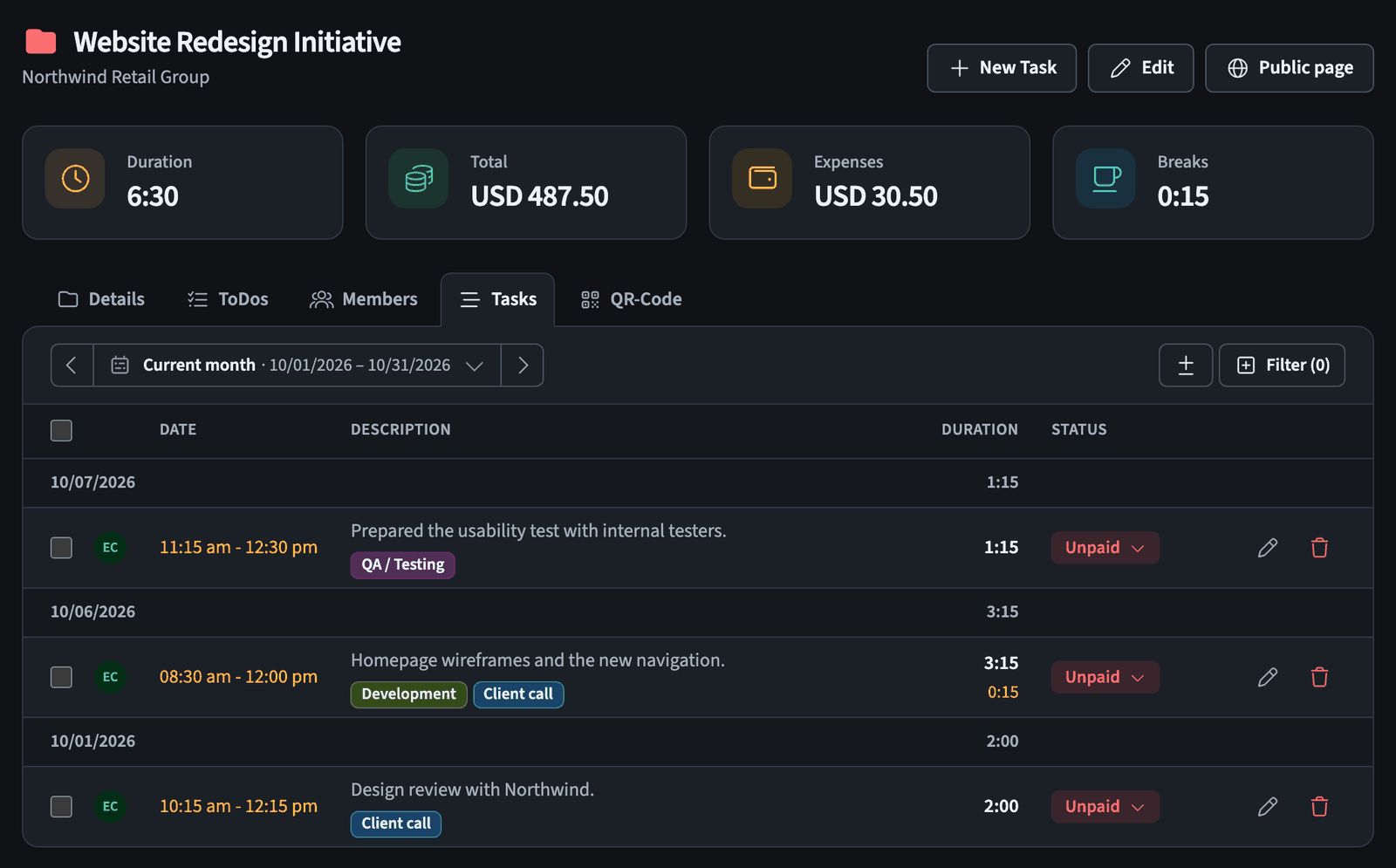This screenshot has width=1396, height=868.
Task: Click the DATE column header
Action: click(178, 429)
